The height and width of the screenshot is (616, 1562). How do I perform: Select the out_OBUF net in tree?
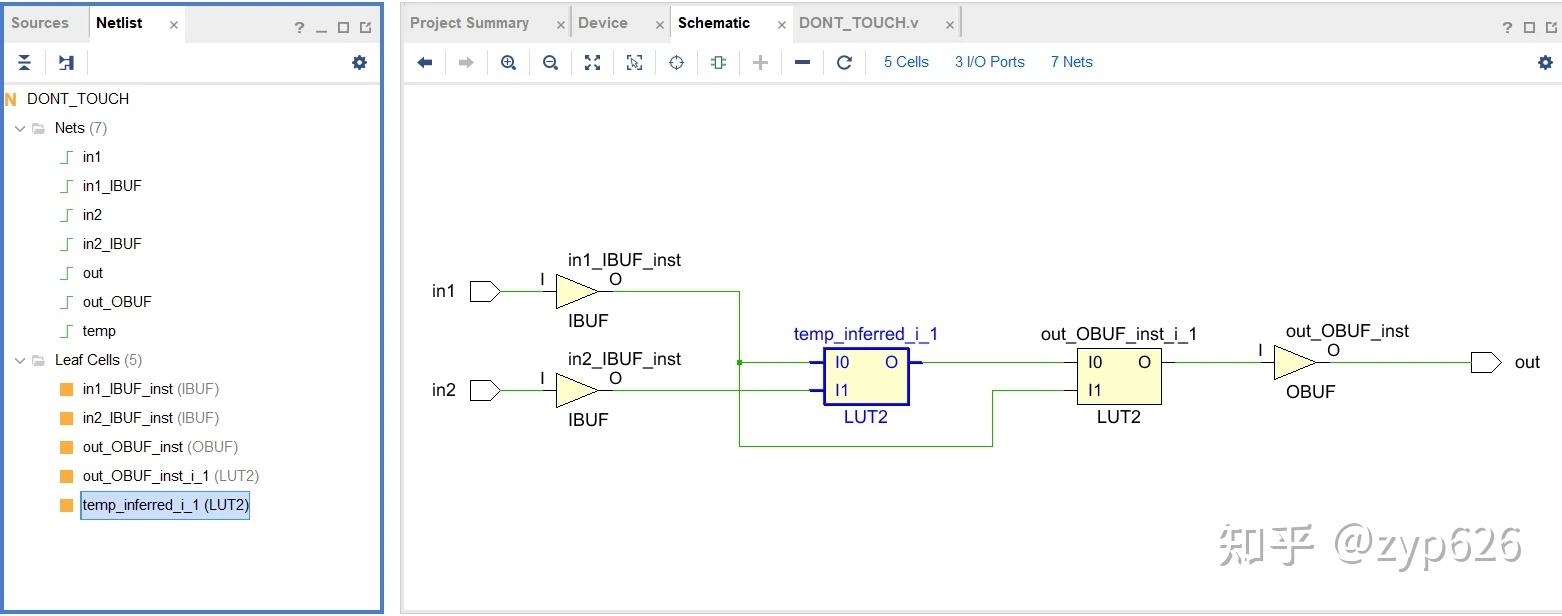coord(117,302)
